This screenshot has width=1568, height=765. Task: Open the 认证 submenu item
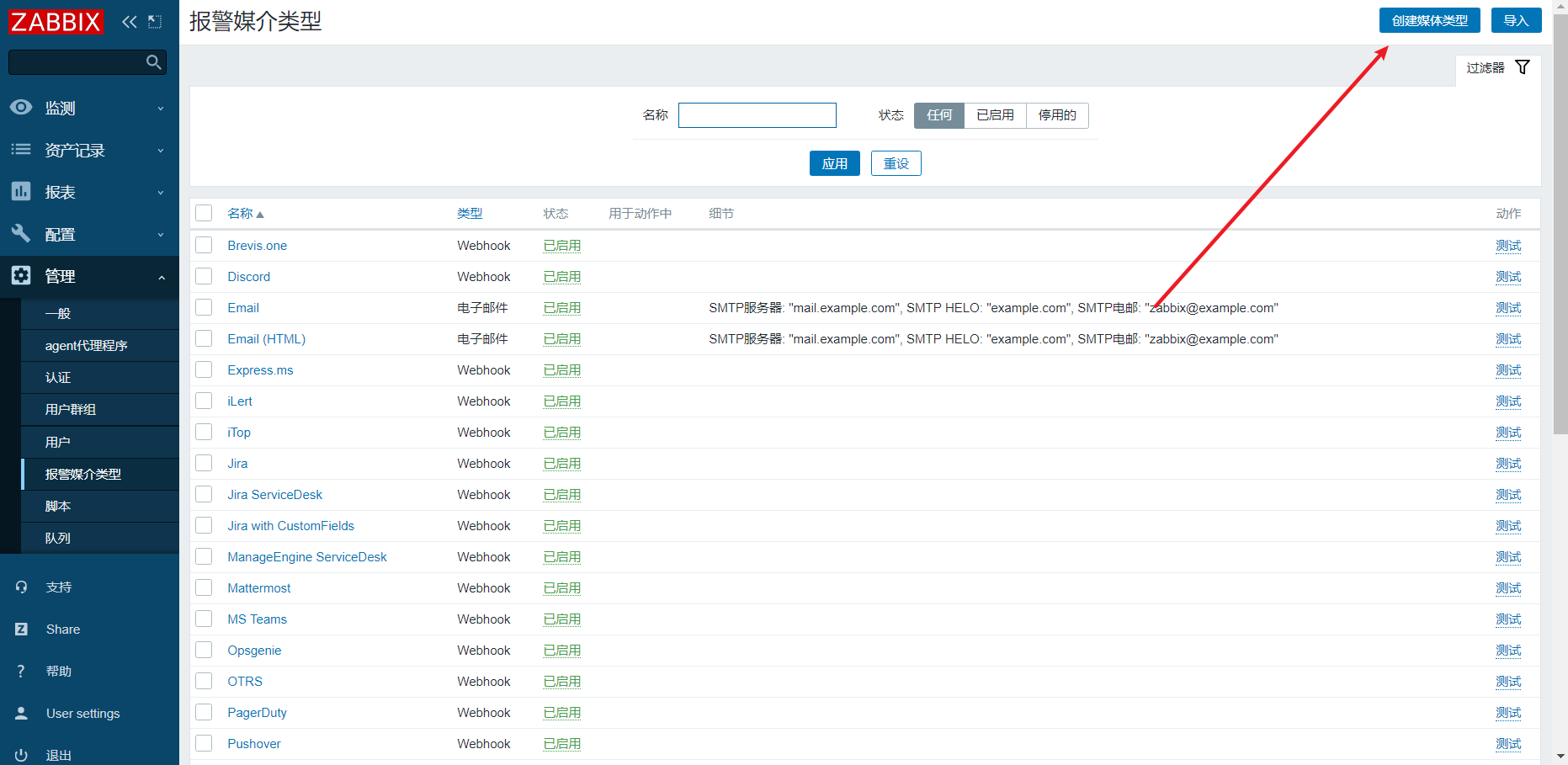coord(100,377)
